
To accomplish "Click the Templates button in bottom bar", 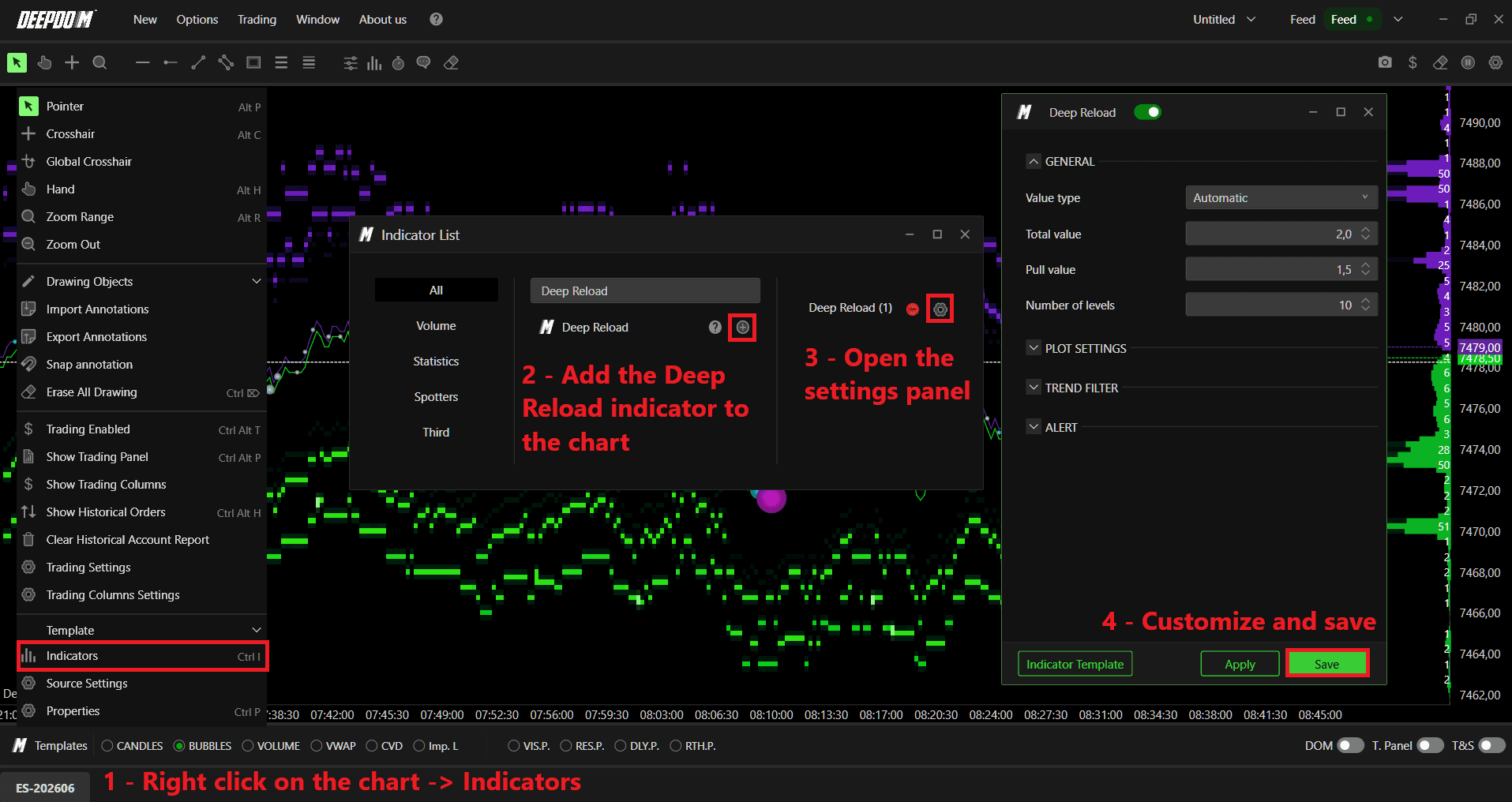I will coord(51,746).
